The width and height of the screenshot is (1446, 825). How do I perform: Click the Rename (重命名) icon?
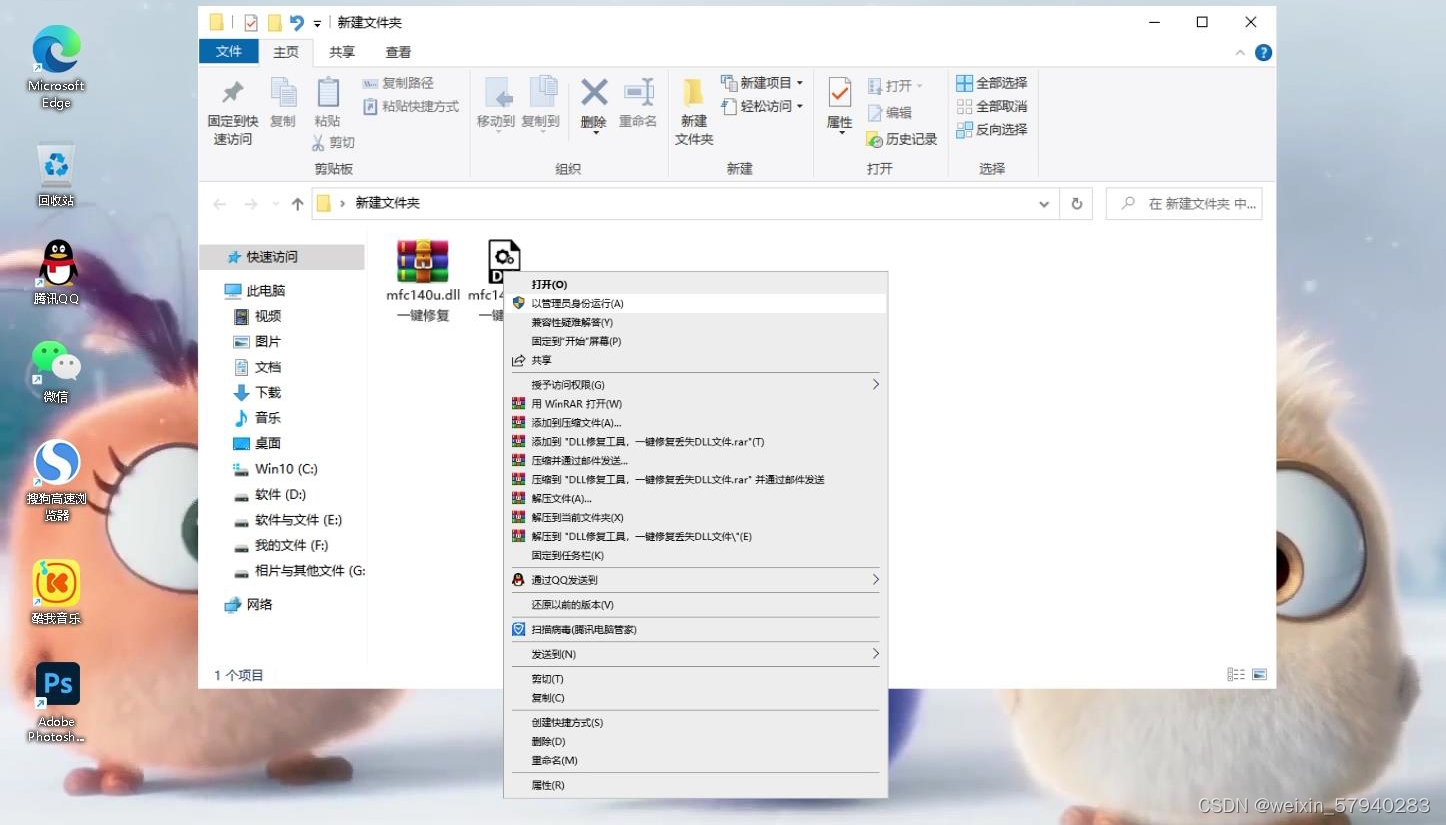click(638, 93)
